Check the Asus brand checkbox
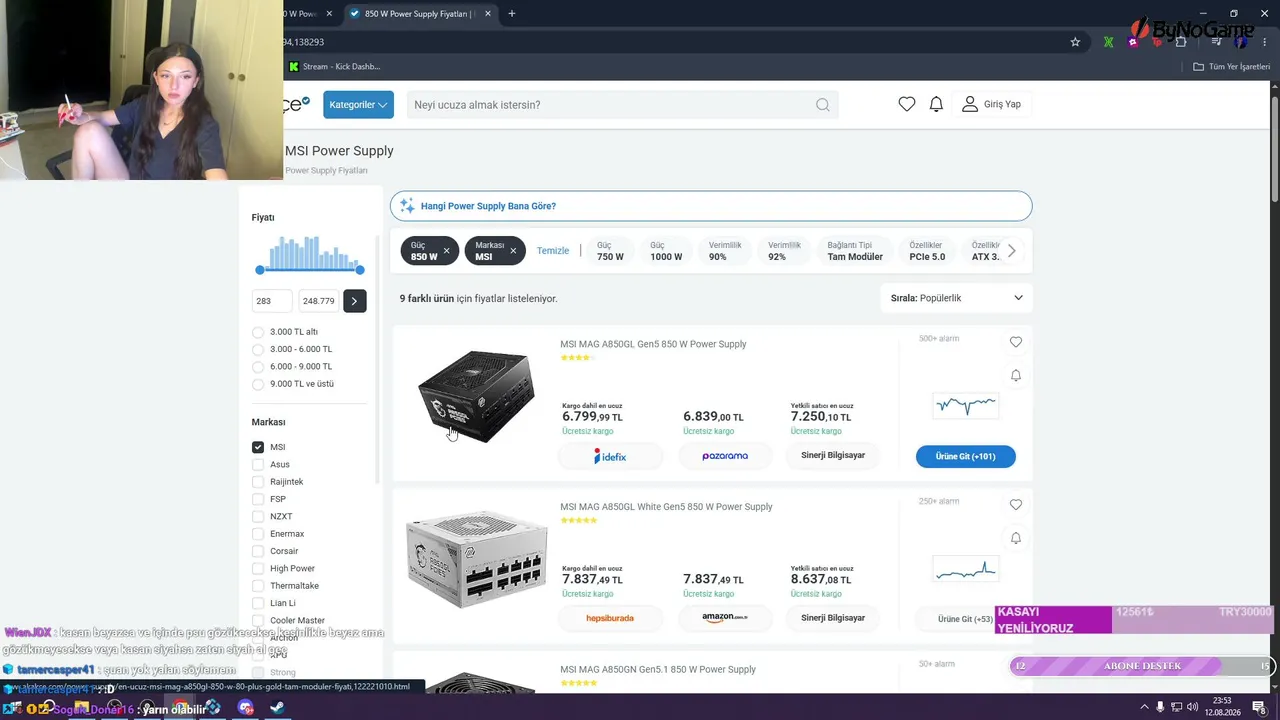 point(258,464)
